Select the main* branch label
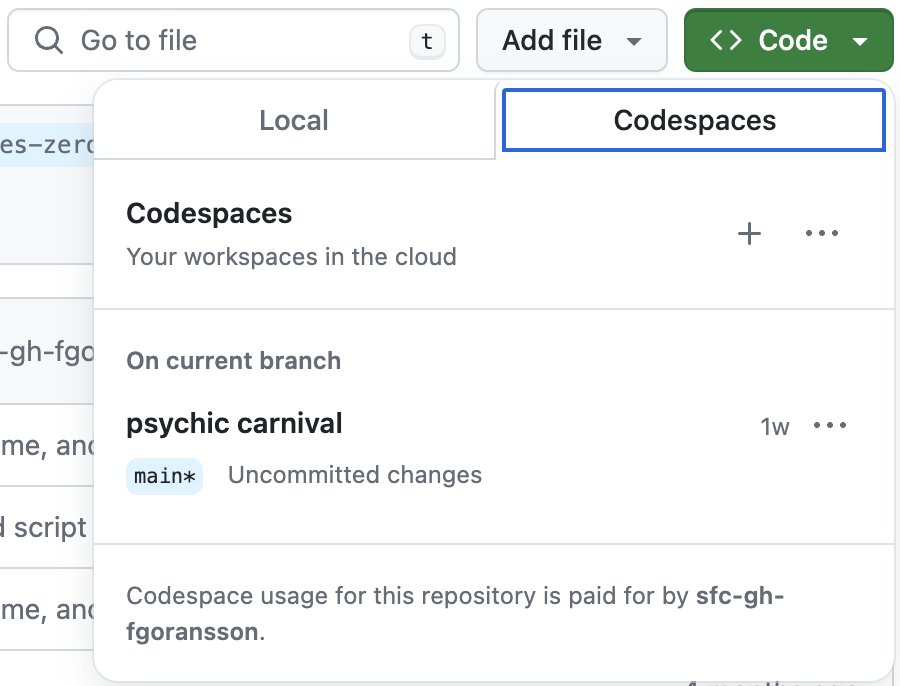 164,476
